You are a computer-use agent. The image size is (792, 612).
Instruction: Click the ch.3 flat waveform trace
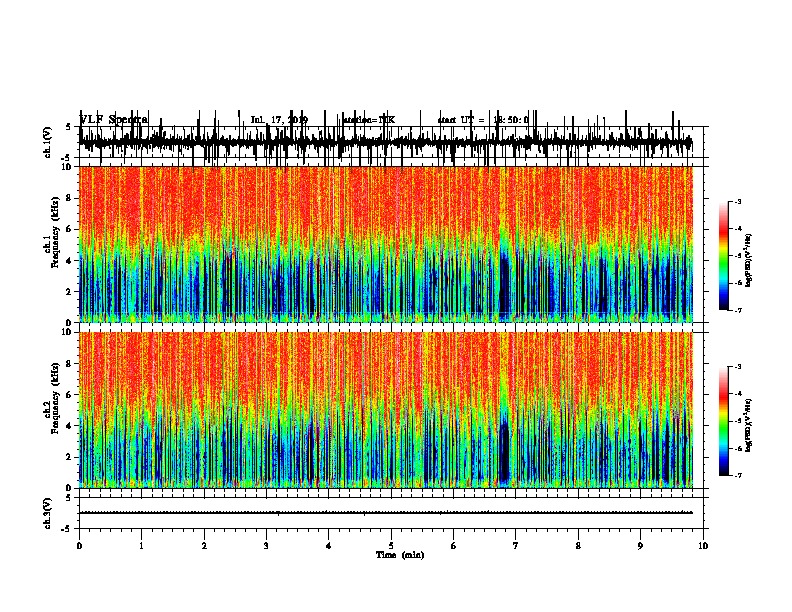tap(386, 513)
